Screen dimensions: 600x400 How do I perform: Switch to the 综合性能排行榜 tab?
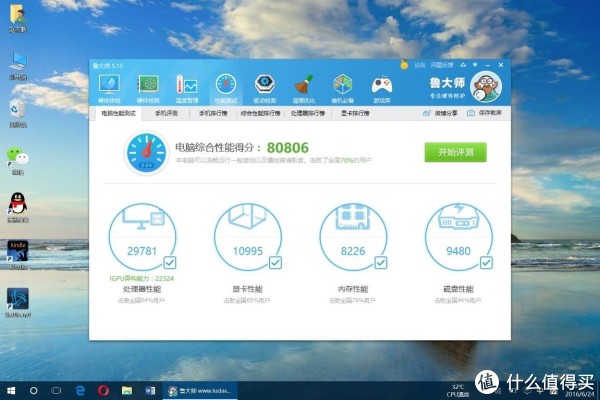click(260, 113)
